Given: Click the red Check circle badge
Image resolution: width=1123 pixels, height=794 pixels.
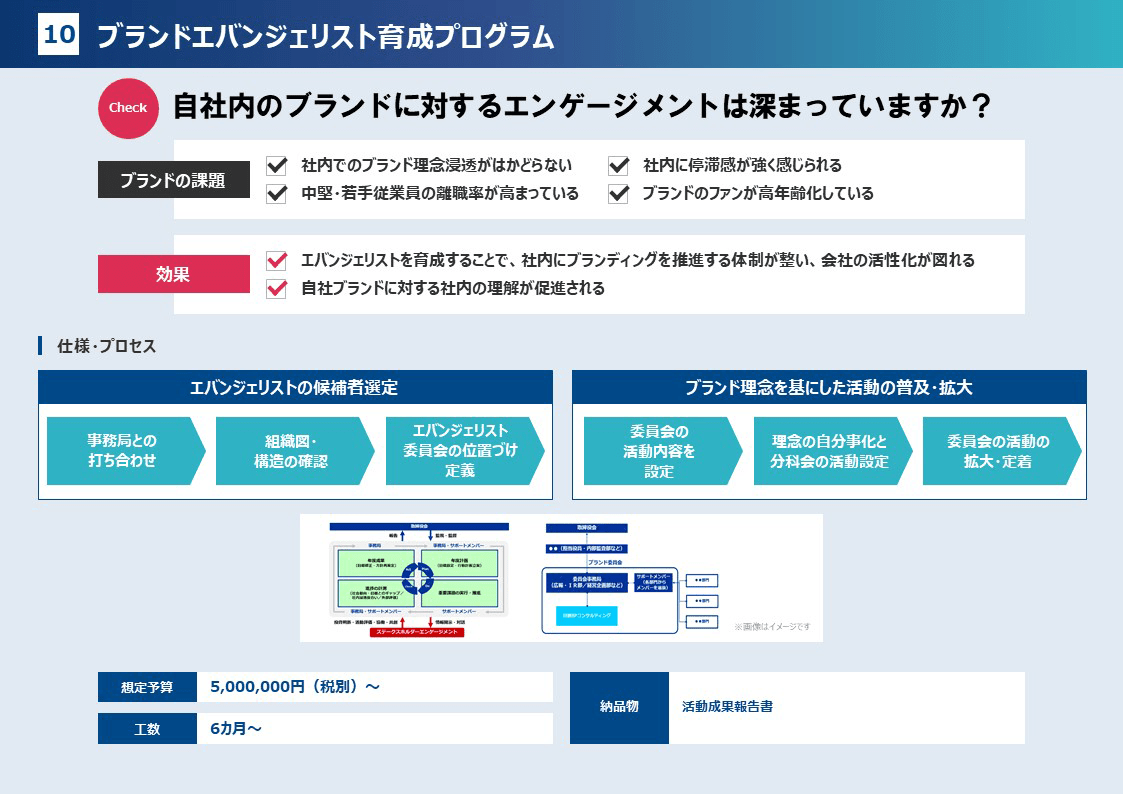Looking at the screenshot, I should pyautogui.click(x=128, y=108).
